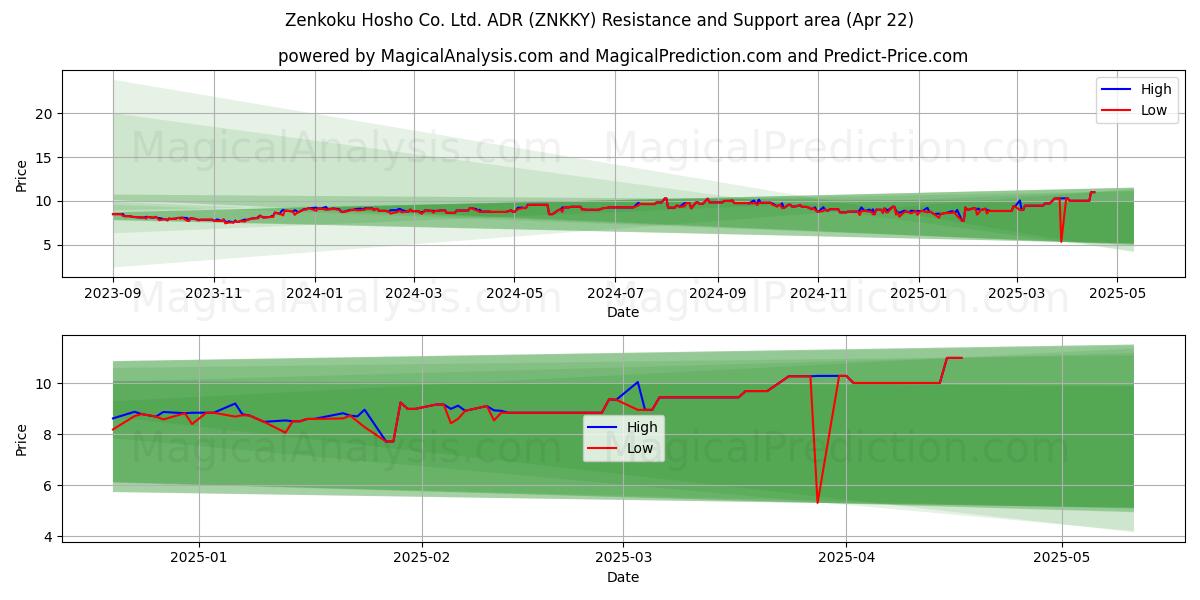Viewport: 1200px width, 600px height.
Task: Click the '2025-04' label on bottom chart axis
Action: 846,558
